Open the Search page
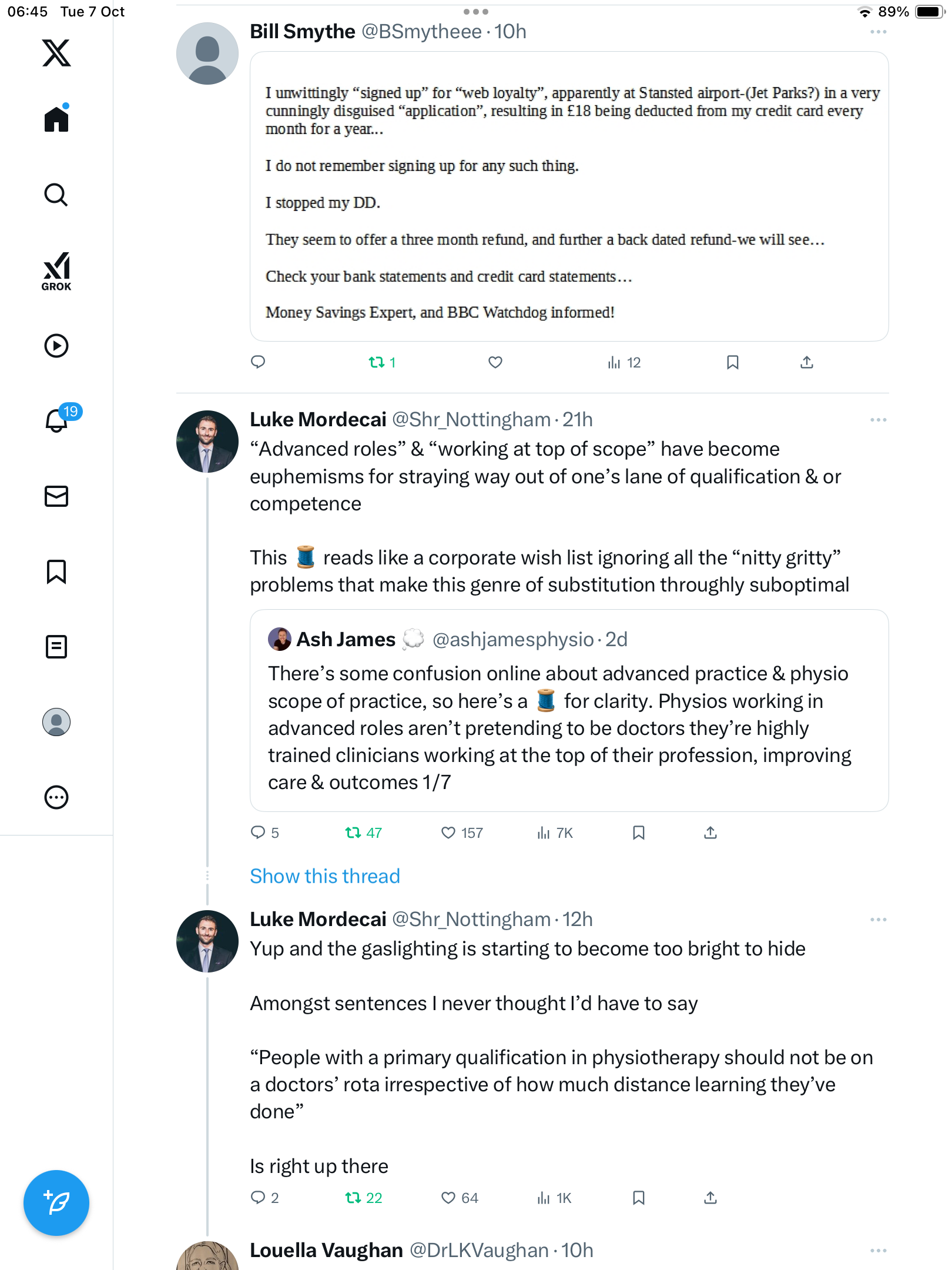 56,195
